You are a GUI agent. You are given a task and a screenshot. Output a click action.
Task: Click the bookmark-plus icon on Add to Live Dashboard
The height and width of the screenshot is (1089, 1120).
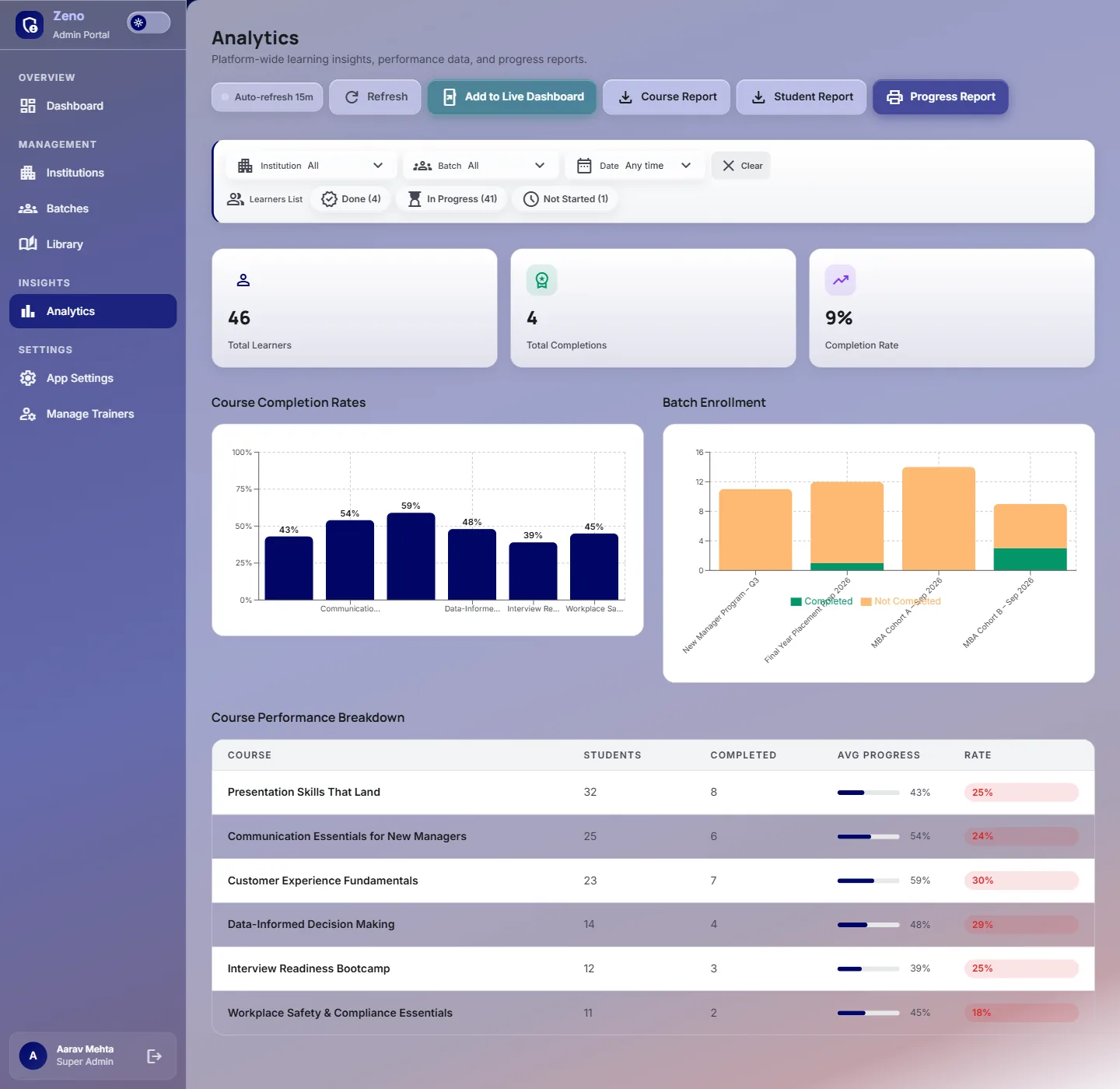(450, 97)
